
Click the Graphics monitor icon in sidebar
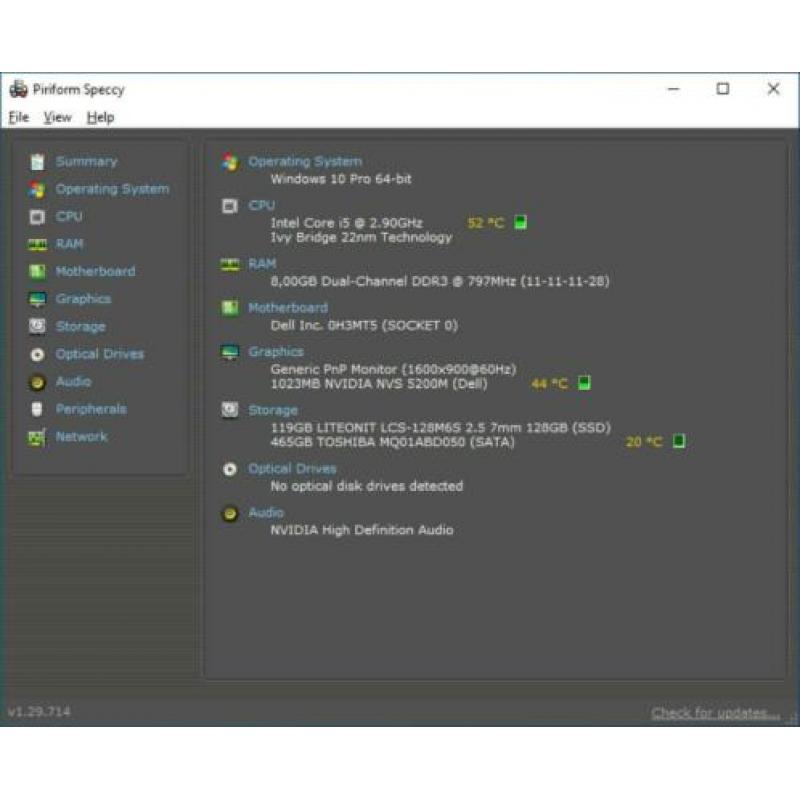pyautogui.click(x=37, y=299)
